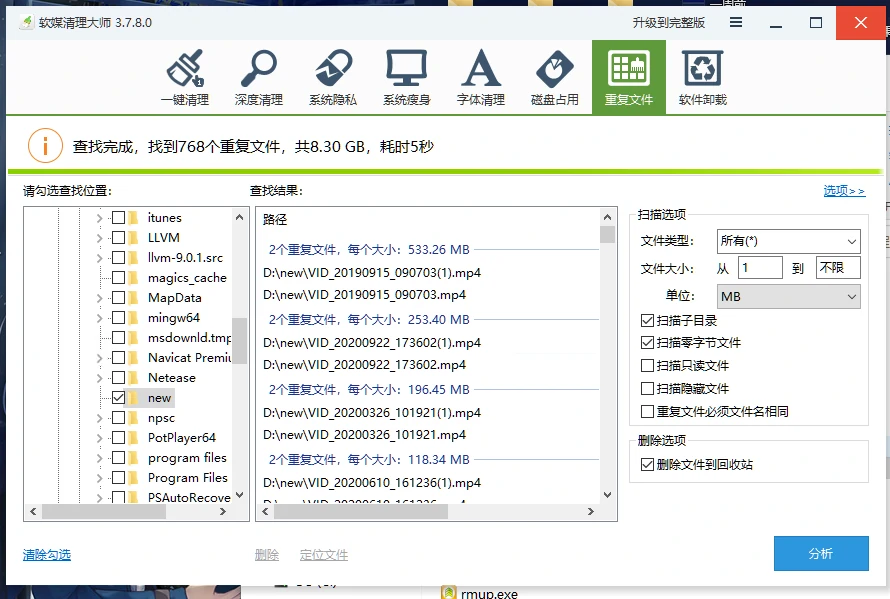Expand the LLVM folder tree node
This screenshot has width=890, height=599.
(x=99, y=238)
